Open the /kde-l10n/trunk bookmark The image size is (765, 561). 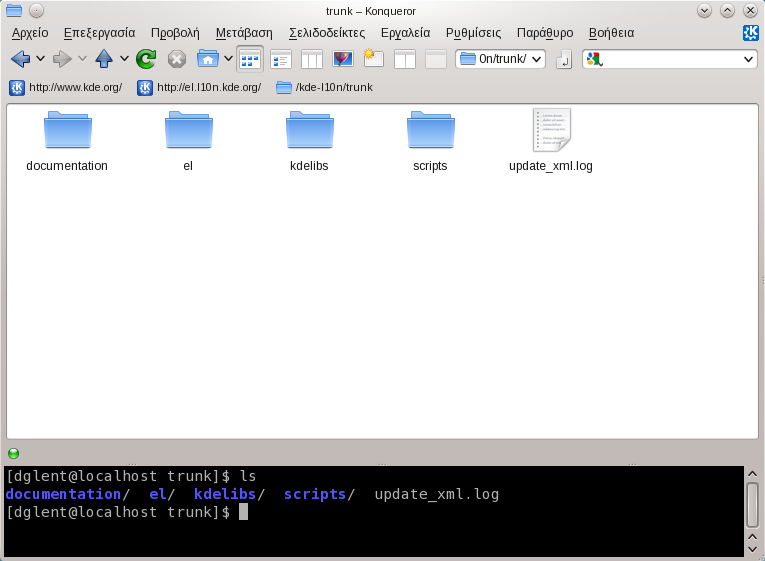pyautogui.click(x=324, y=87)
